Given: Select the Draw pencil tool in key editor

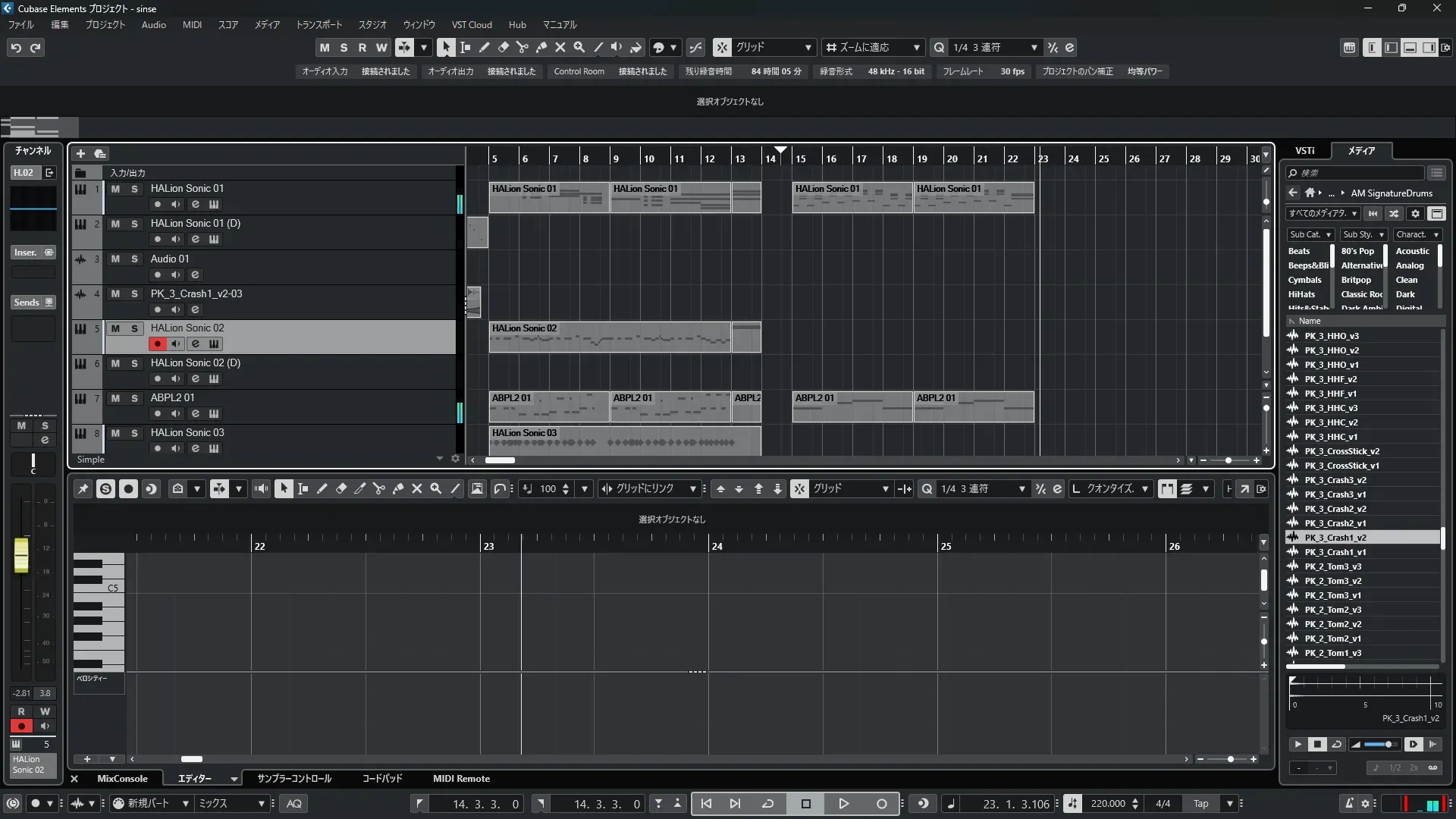Looking at the screenshot, I should point(322,489).
